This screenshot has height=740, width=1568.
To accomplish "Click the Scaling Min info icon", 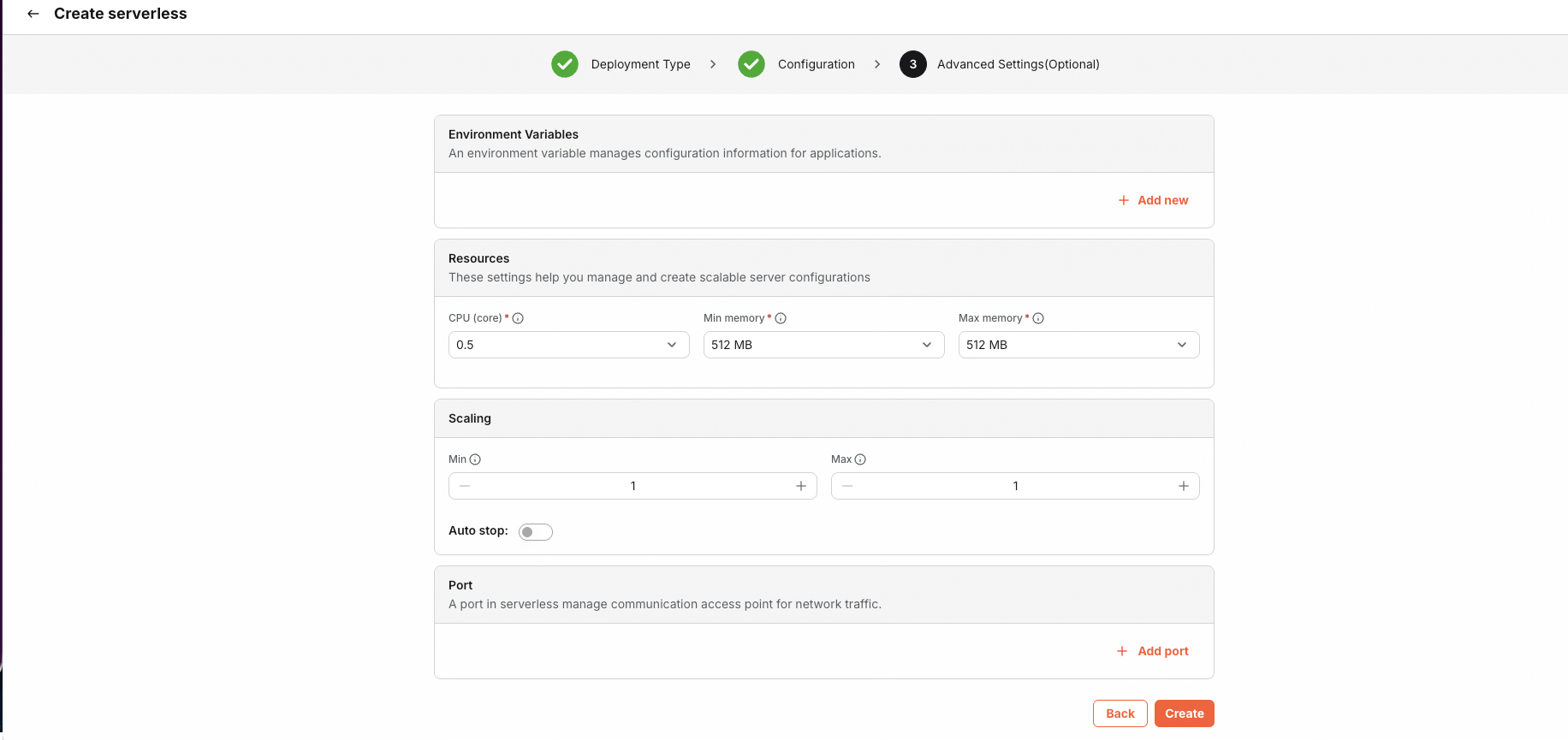I will tap(475, 459).
